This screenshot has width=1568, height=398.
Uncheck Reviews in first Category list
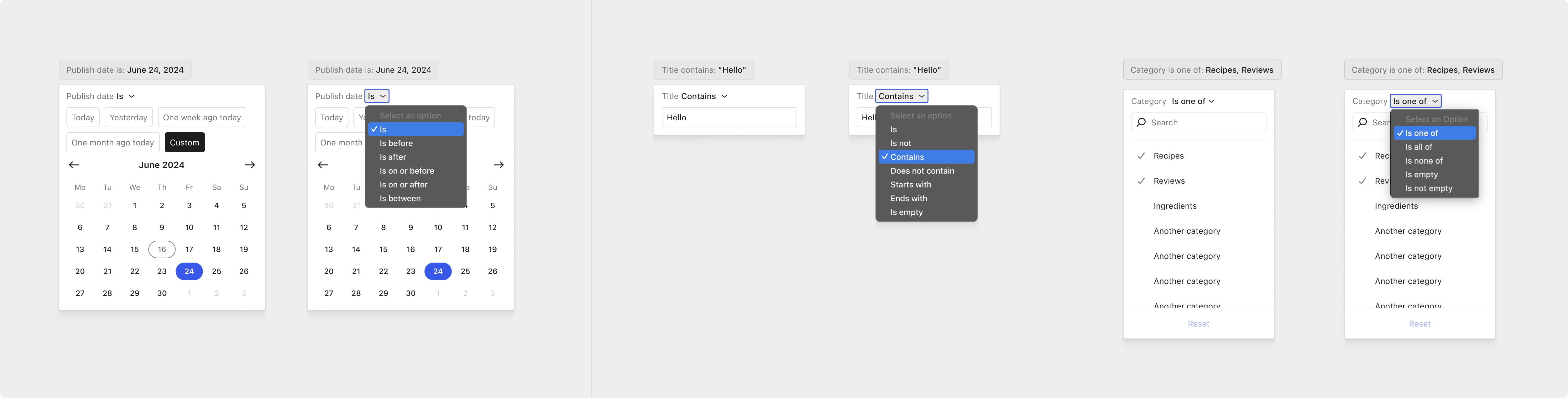pyautogui.click(x=1169, y=181)
